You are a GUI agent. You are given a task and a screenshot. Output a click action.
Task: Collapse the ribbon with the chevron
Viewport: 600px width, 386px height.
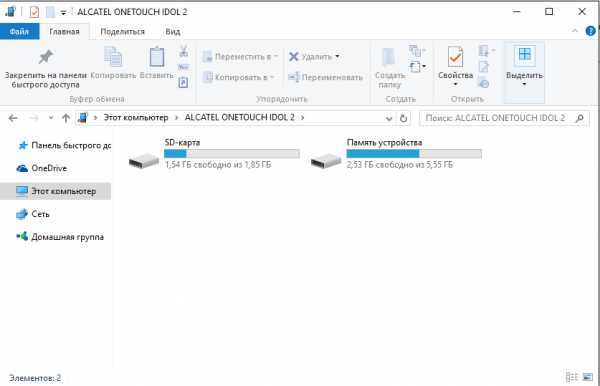(574, 31)
